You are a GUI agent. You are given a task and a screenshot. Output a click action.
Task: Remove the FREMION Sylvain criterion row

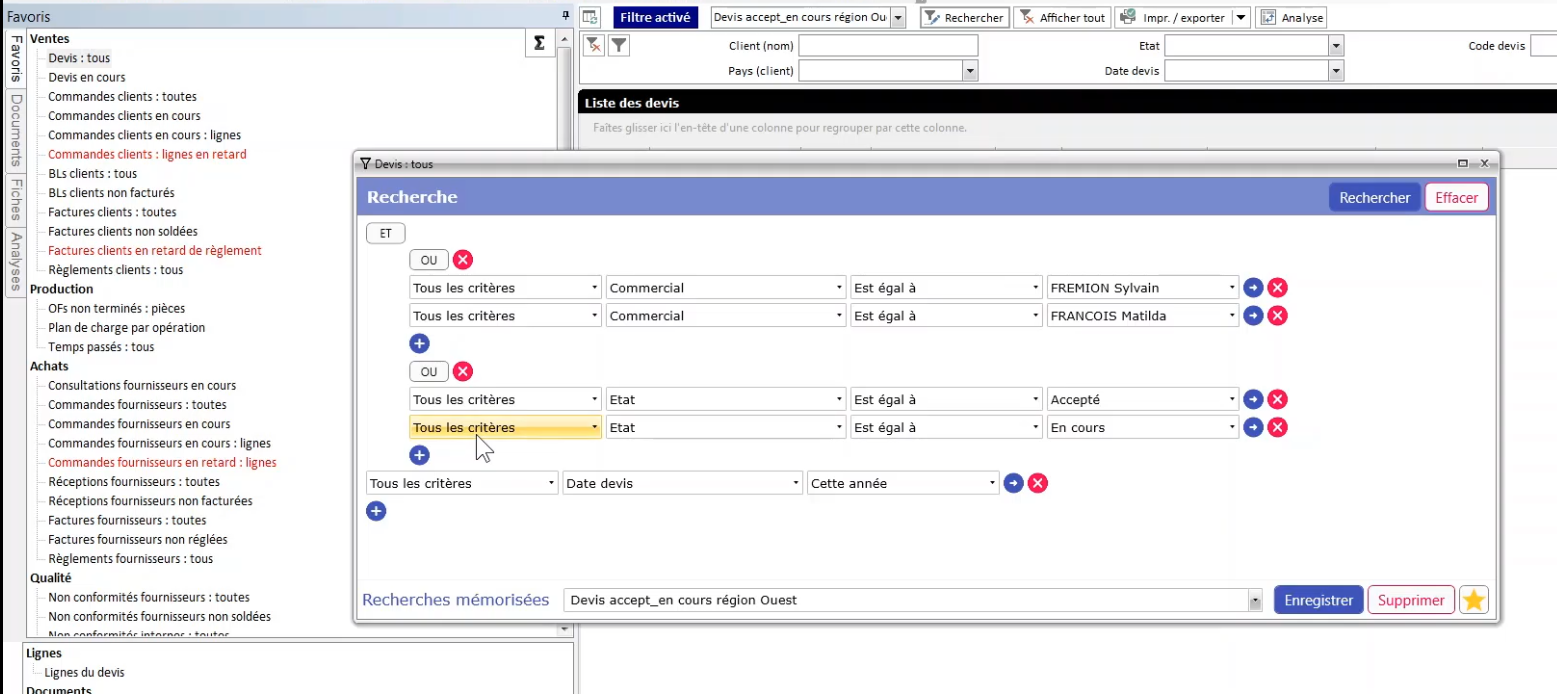1277,288
